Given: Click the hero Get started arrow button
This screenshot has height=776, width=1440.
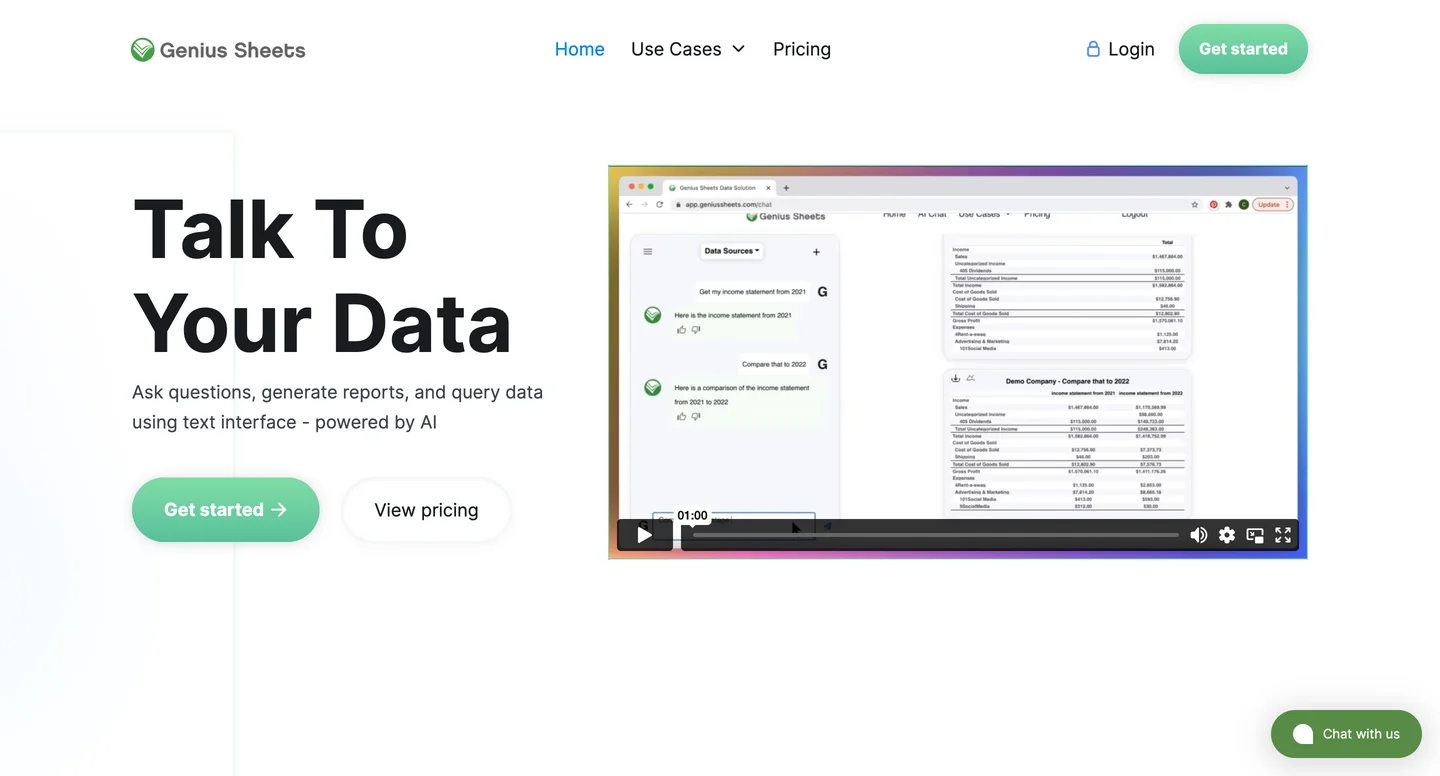Looking at the screenshot, I should click(226, 510).
